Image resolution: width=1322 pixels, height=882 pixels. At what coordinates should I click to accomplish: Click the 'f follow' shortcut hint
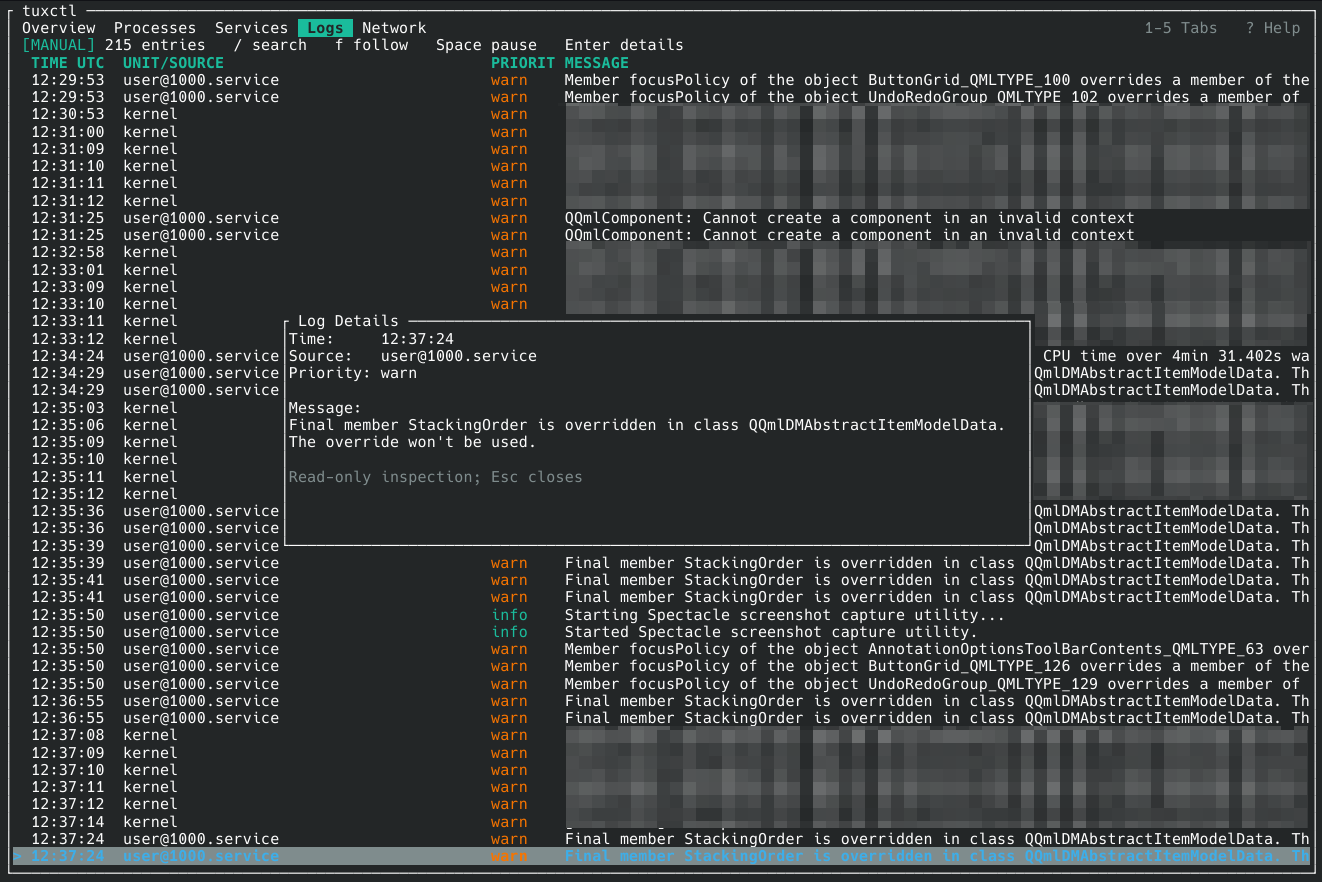coord(372,45)
